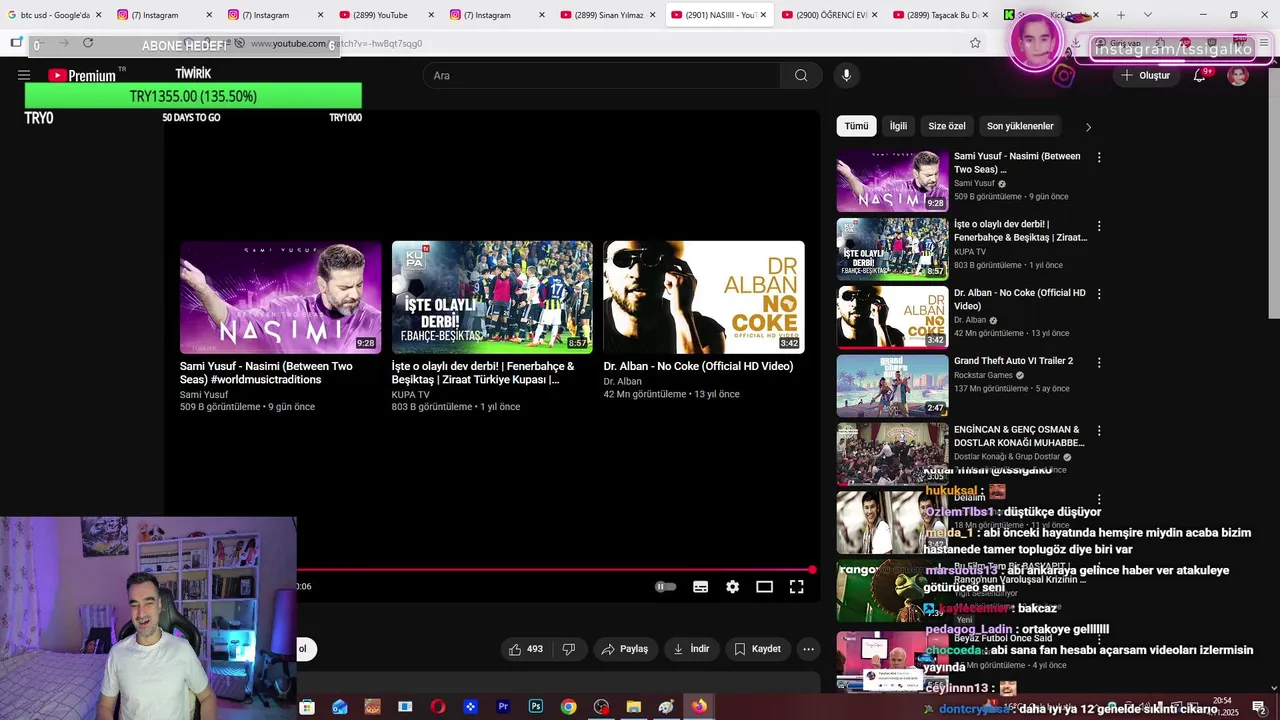Viewport: 1280px width, 720px height.
Task: Open Photoshop from the taskbar
Action: point(536,707)
